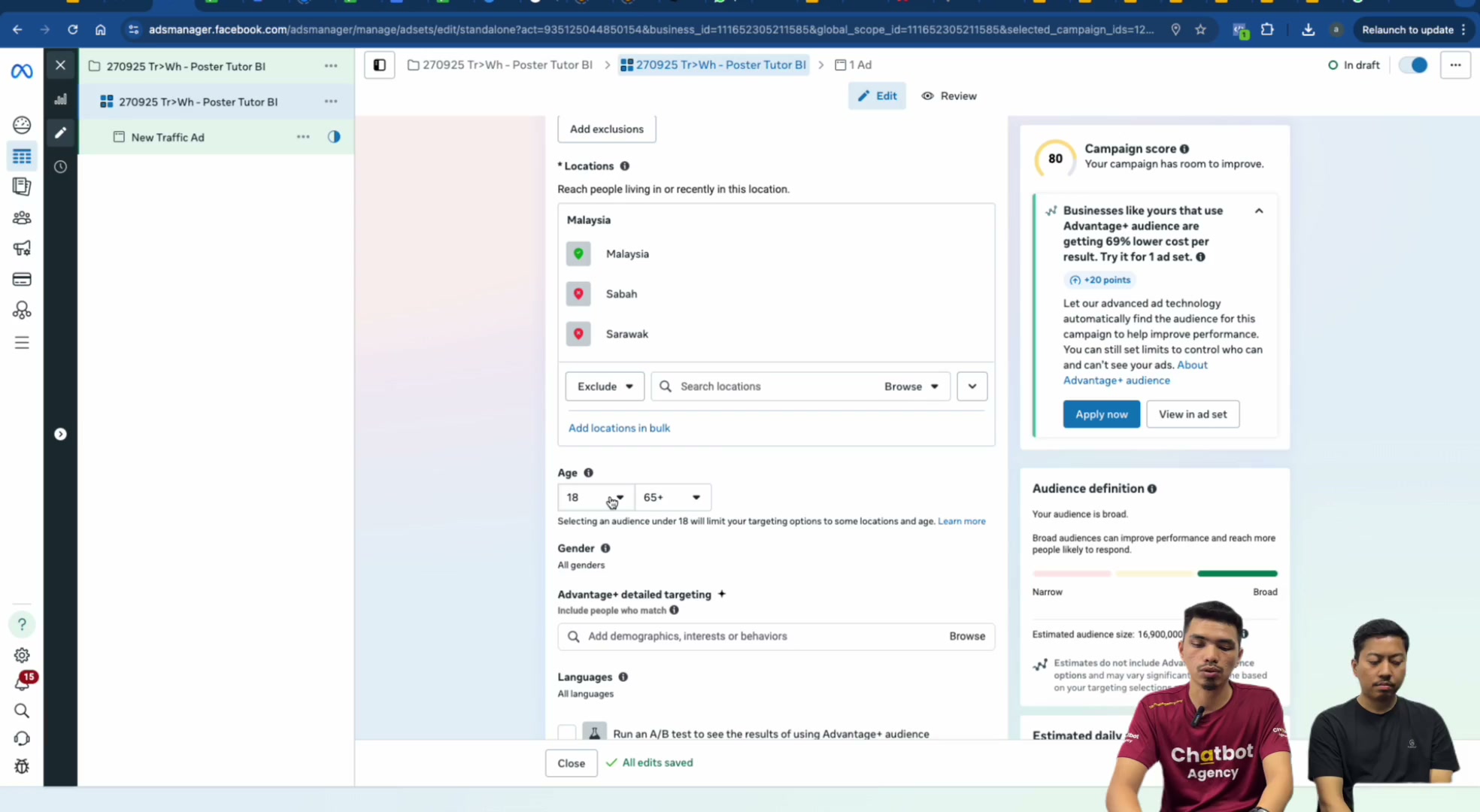Screen dimensions: 1480x812
Task: Click the Apply now button
Action: 1101,414
